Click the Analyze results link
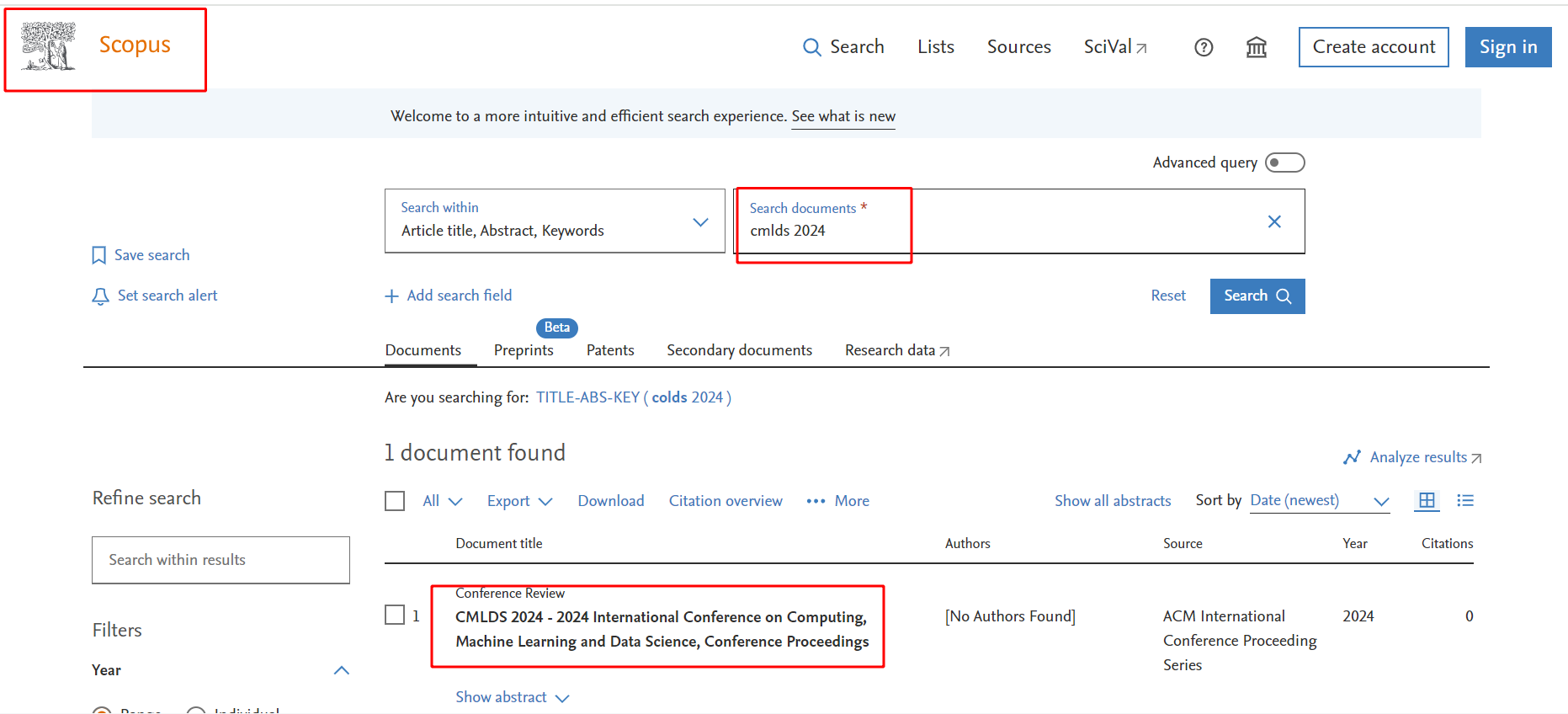This screenshot has width=1568, height=714. [x=1418, y=457]
